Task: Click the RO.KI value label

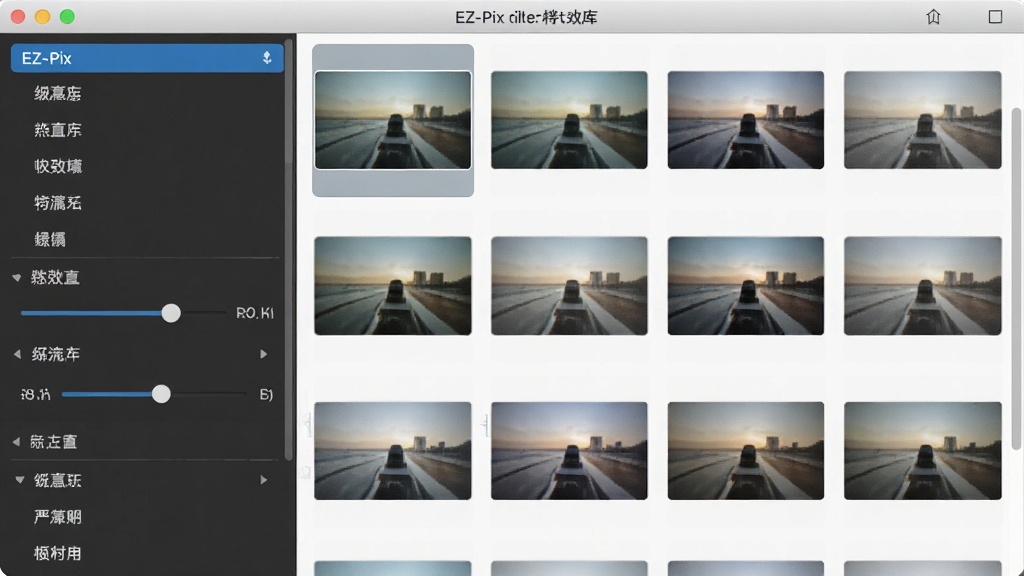Action: [x=255, y=313]
